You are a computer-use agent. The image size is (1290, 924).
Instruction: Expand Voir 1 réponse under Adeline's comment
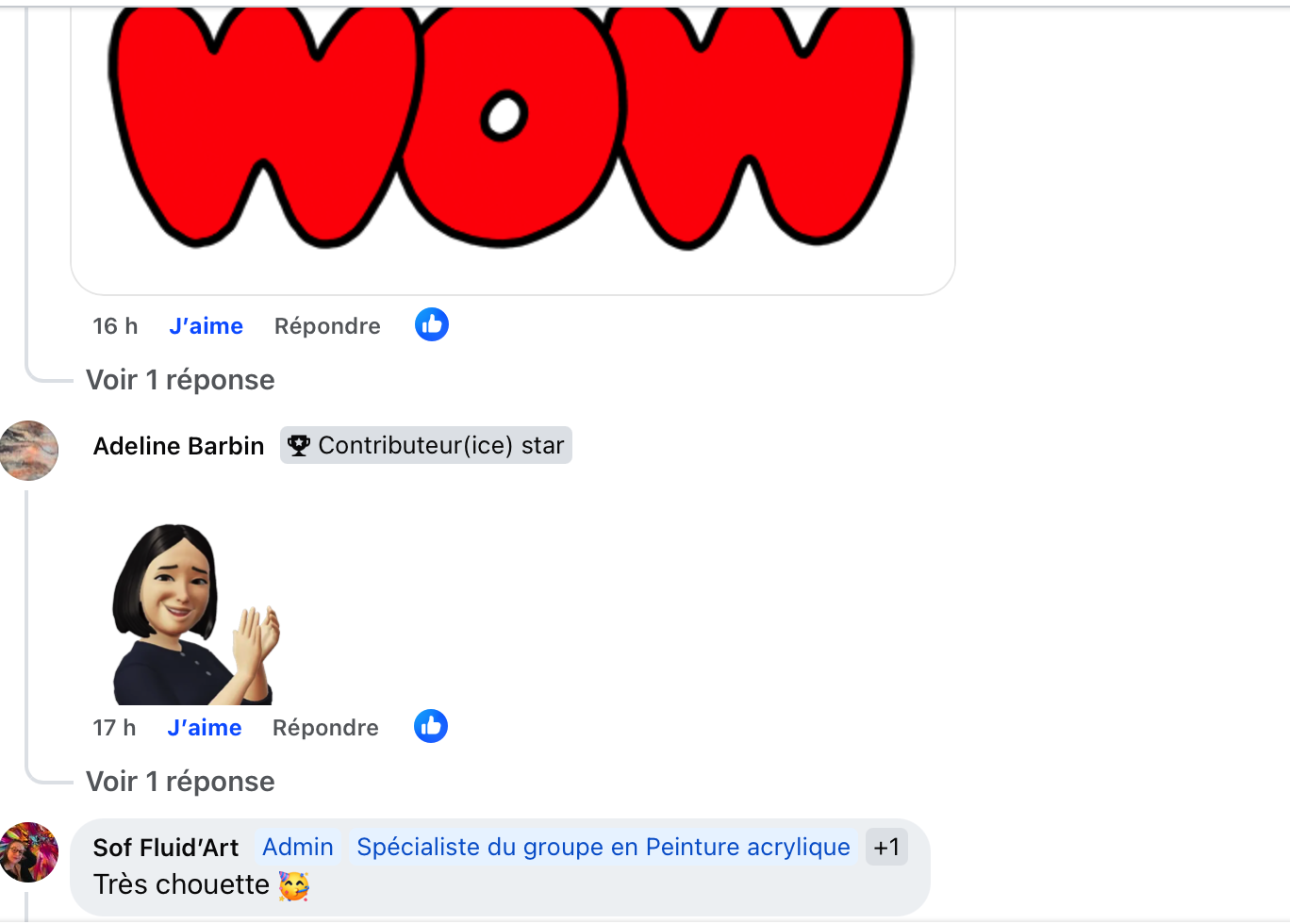[180, 782]
